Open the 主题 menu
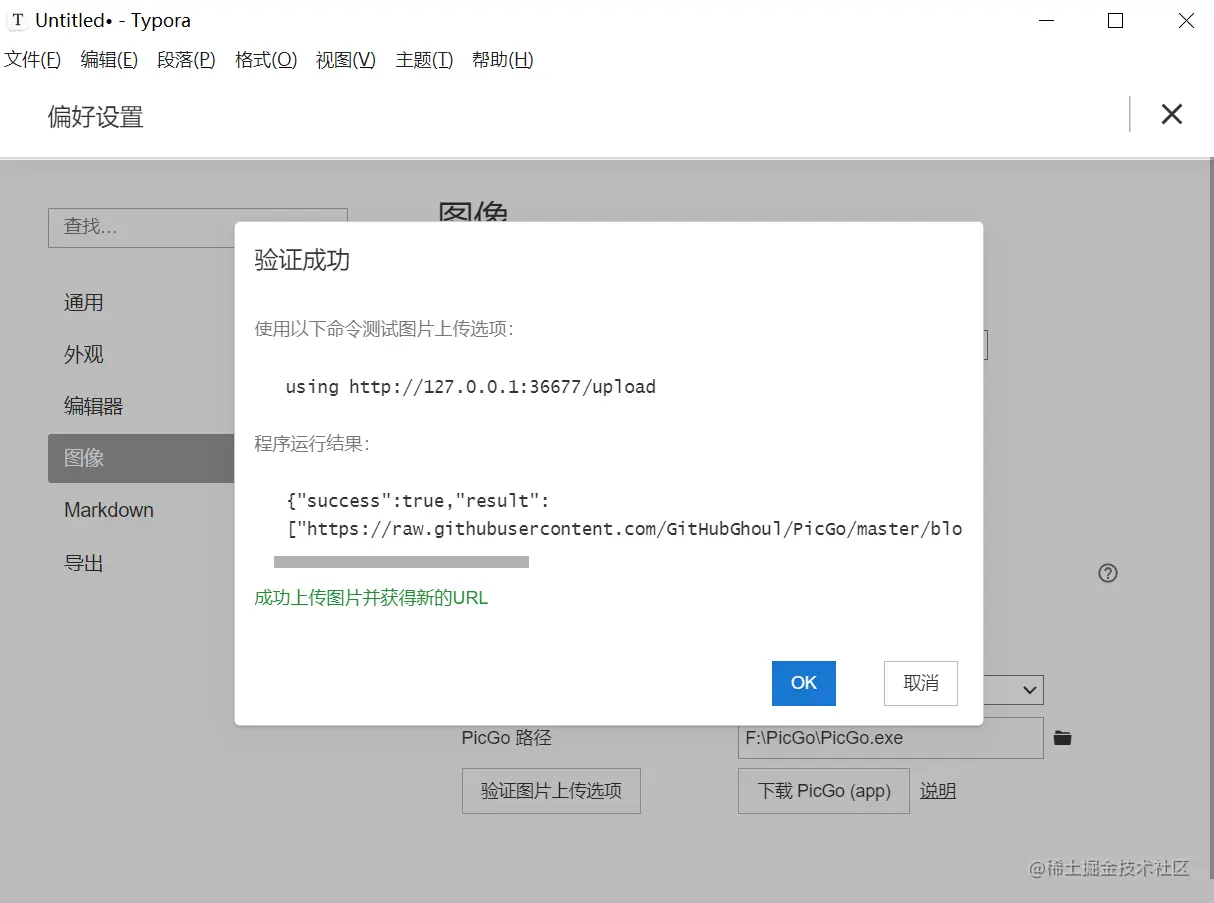Image resolution: width=1214 pixels, height=903 pixels. pos(423,60)
